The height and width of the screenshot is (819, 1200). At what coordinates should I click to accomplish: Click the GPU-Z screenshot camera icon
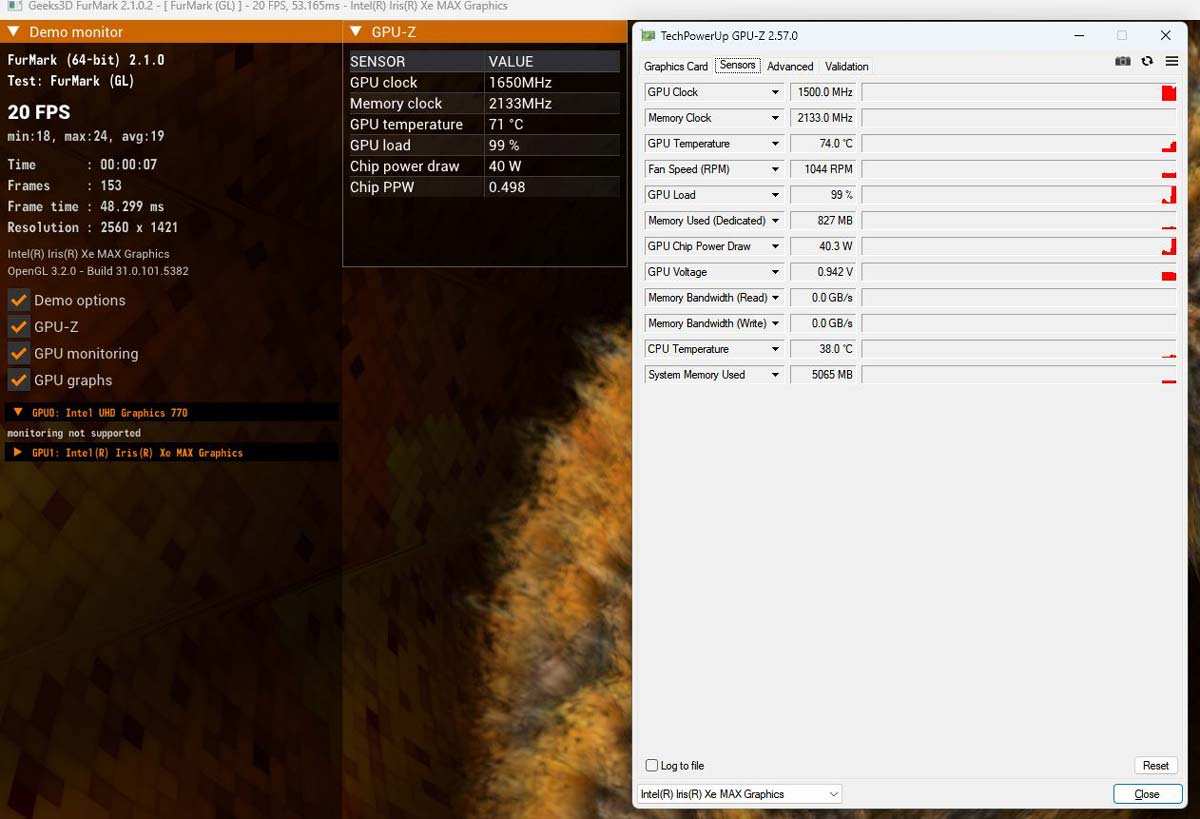1123,61
